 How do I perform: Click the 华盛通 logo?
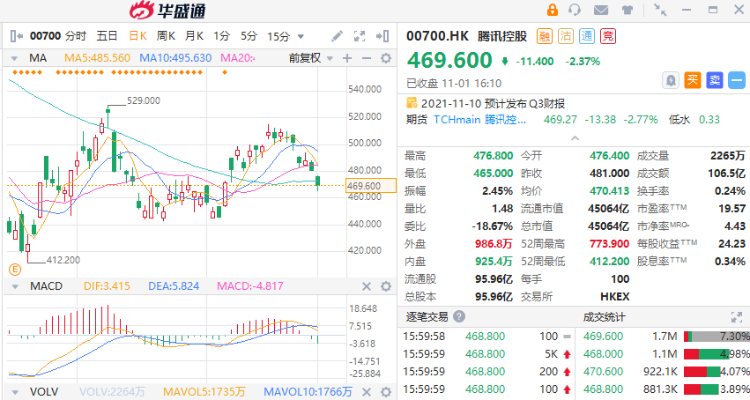168,10
